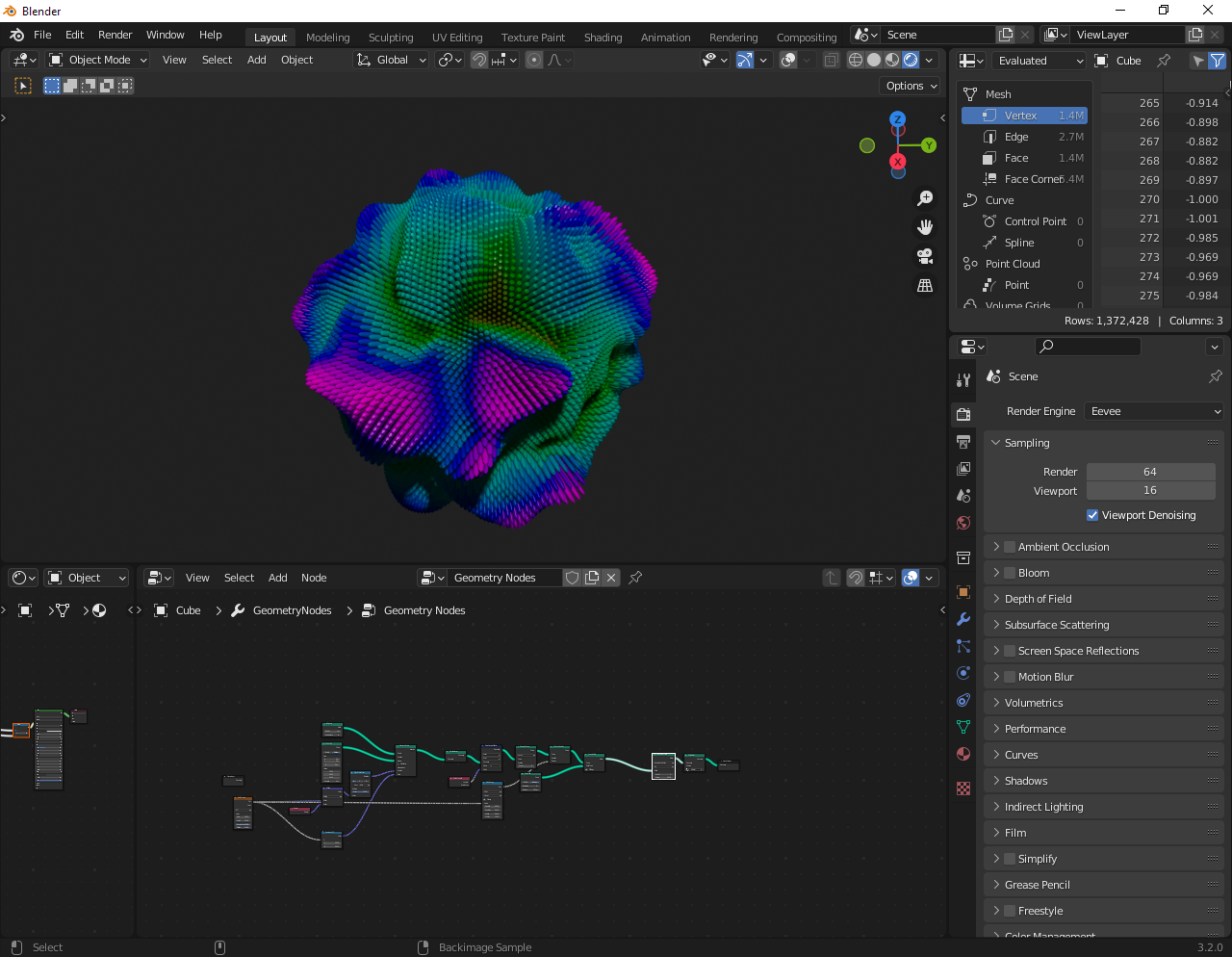Switch orthographic view with grid icon
Viewport: 1232px width, 957px height.
point(925,286)
